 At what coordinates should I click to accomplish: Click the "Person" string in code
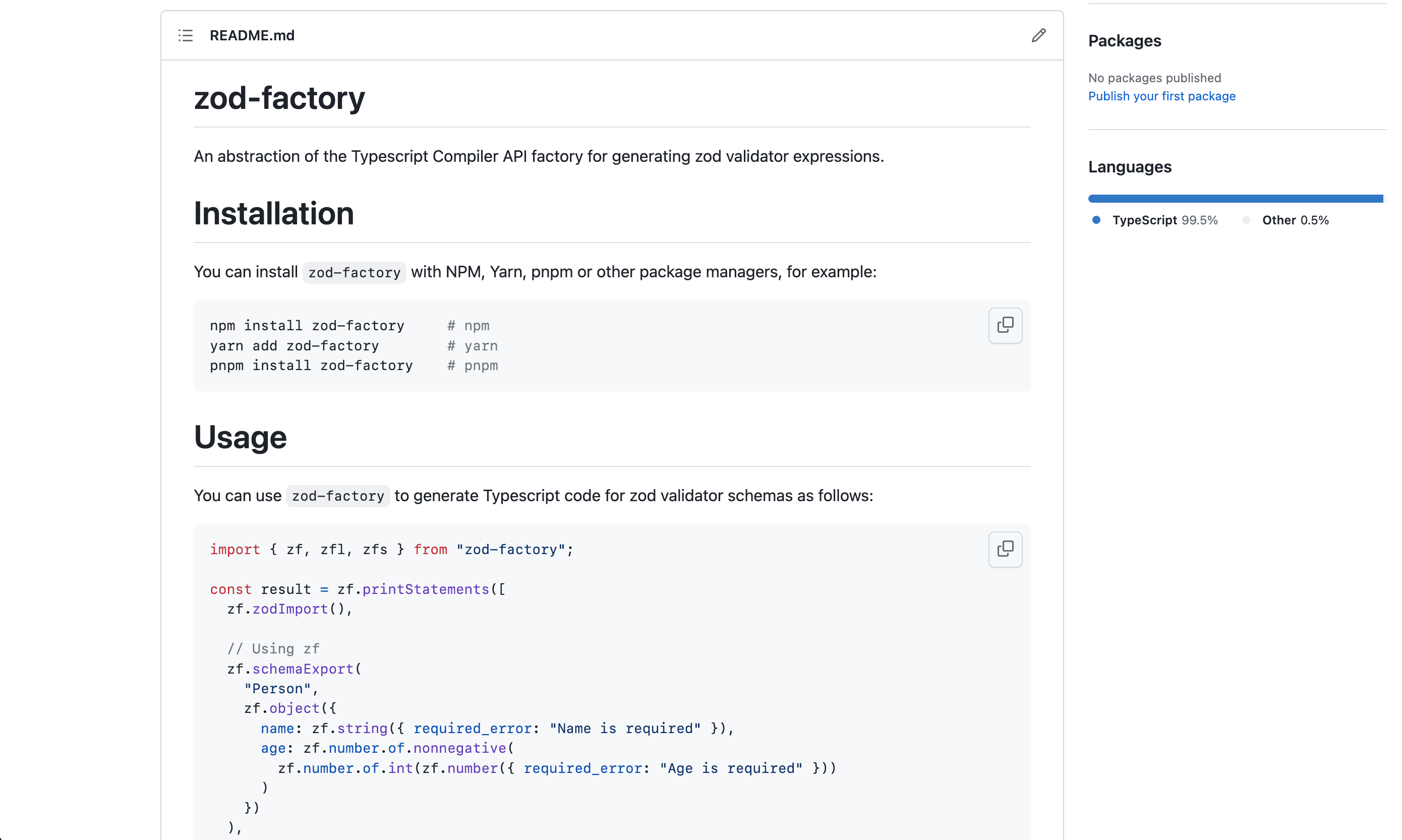[x=277, y=688]
